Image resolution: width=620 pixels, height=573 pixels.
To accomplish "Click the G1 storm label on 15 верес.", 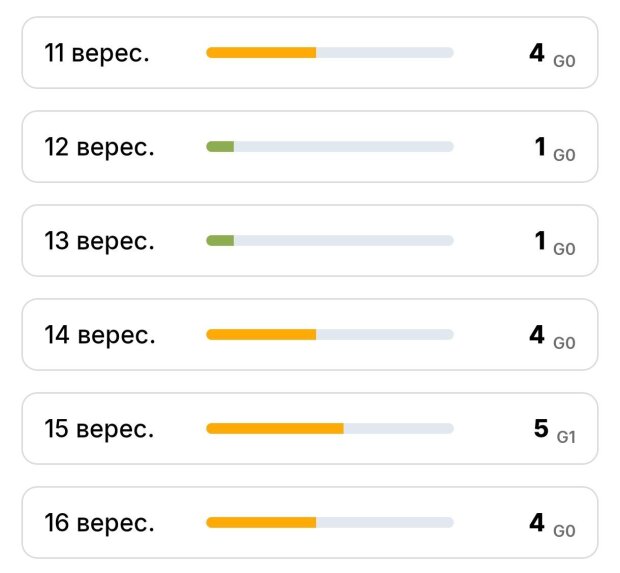I will [x=566, y=437].
